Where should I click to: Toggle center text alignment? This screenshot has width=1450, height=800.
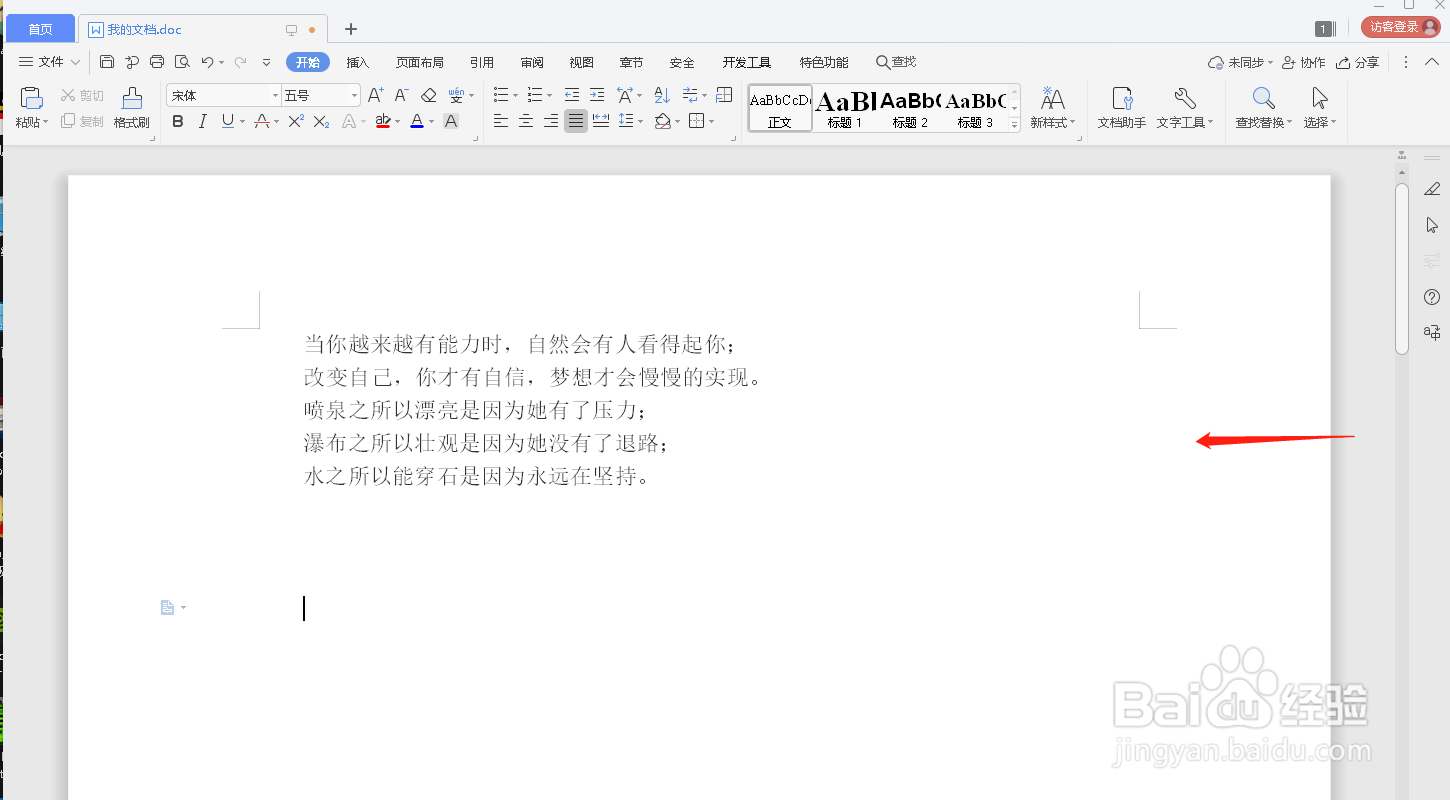[x=525, y=121]
